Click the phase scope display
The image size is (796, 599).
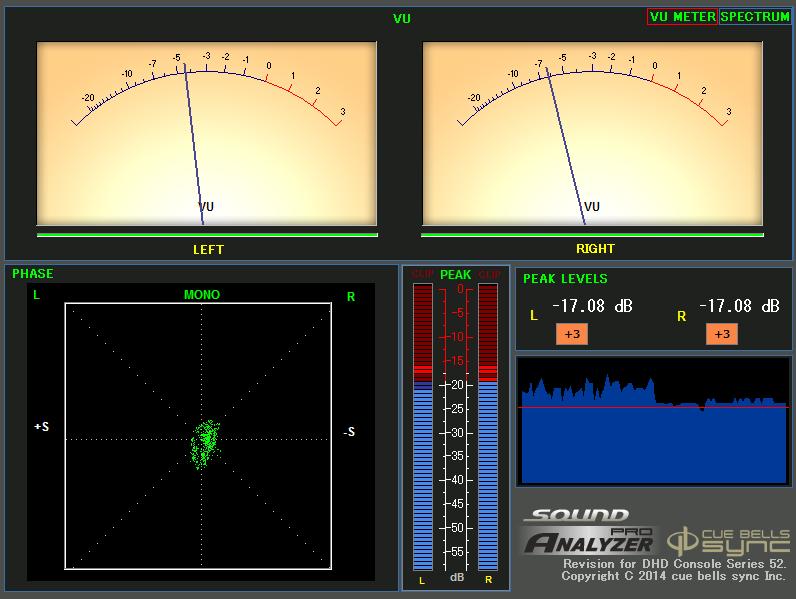click(x=198, y=435)
